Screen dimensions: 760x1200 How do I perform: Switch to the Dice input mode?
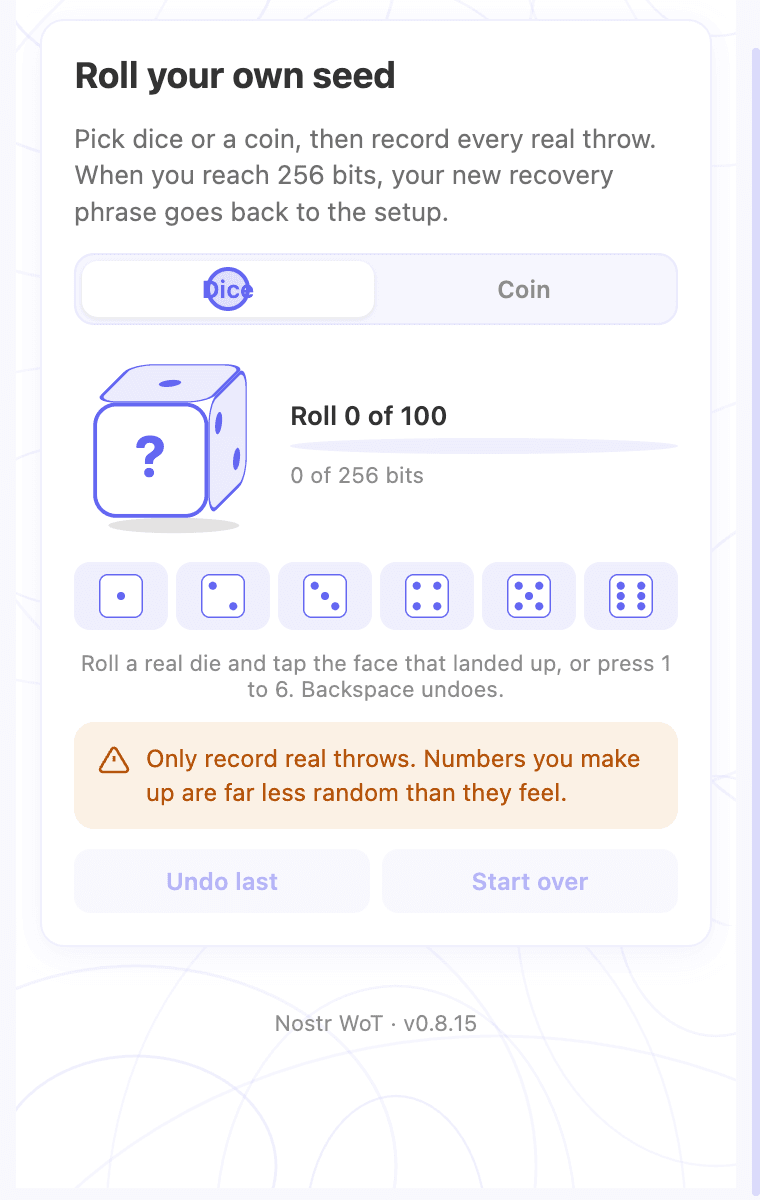pos(228,289)
